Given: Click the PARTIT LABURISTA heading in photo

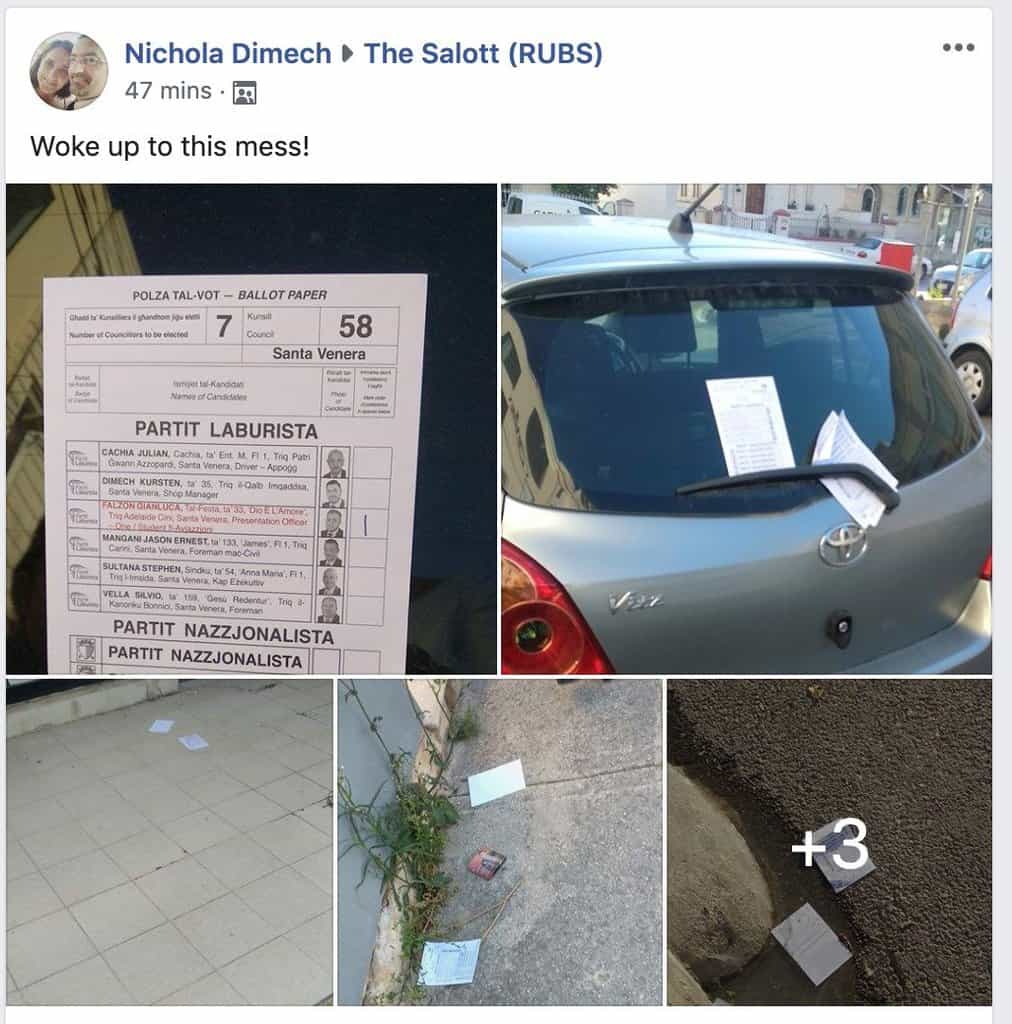Looking at the screenshot, I should coord(226,430).
